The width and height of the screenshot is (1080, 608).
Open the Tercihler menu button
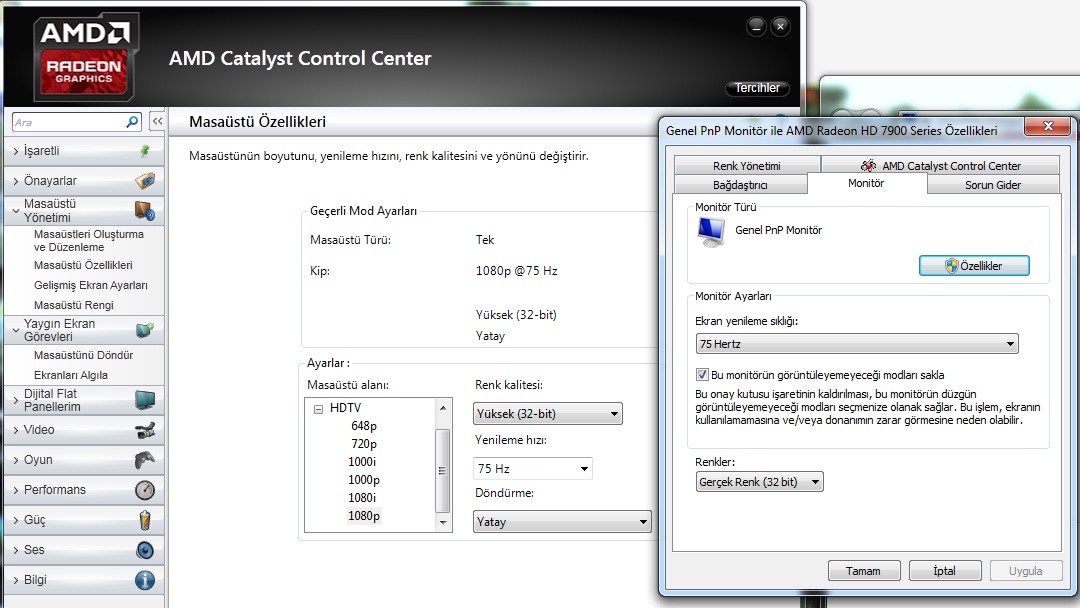(757, 88)
